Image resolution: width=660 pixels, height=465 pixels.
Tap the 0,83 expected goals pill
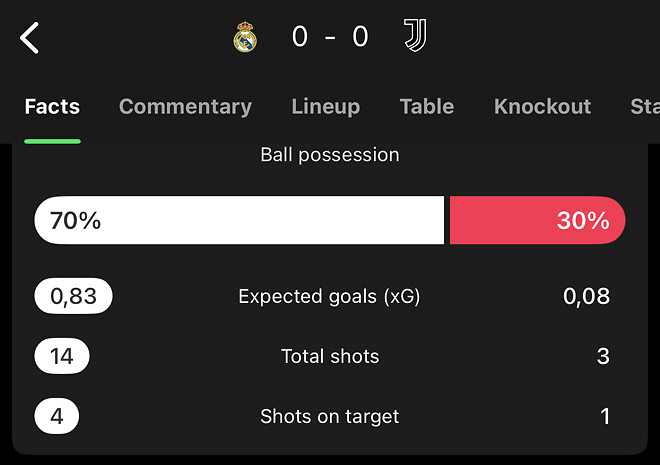(x=73, y=297)
